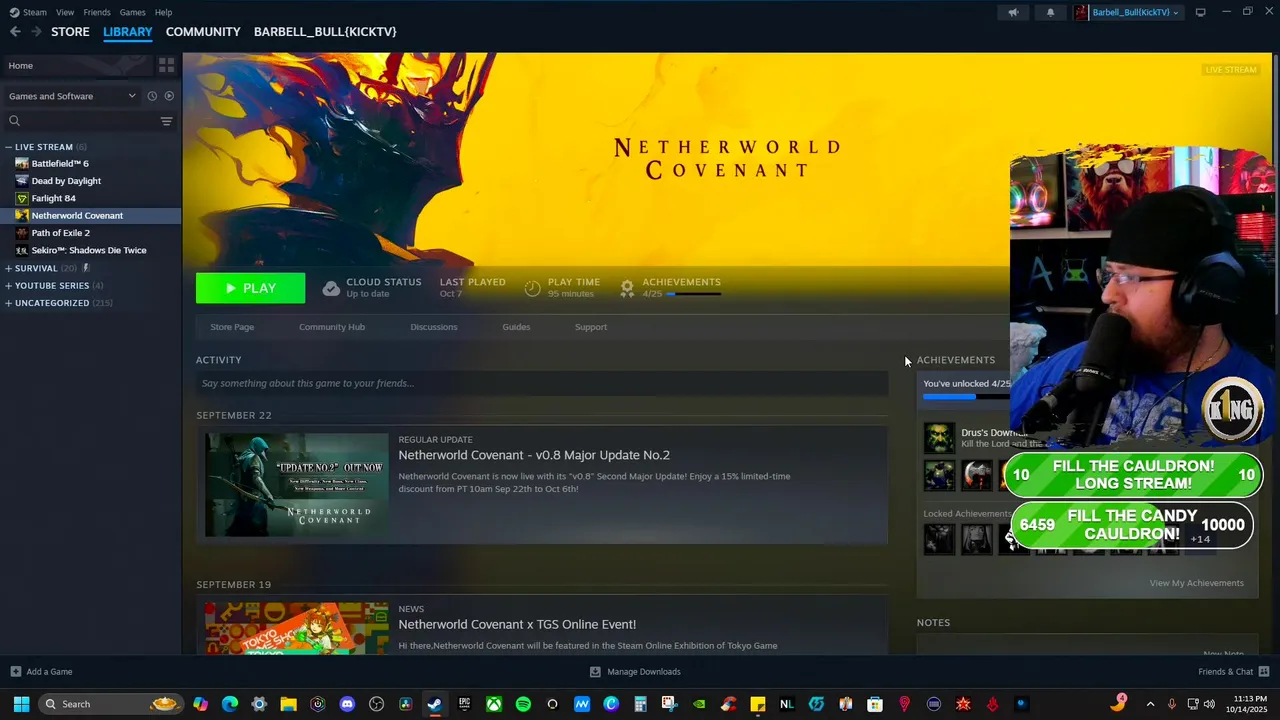Go forward with the navigation arrow
Screen dimensions: 1280x720
pyautogui.click(x=37, y=32)
